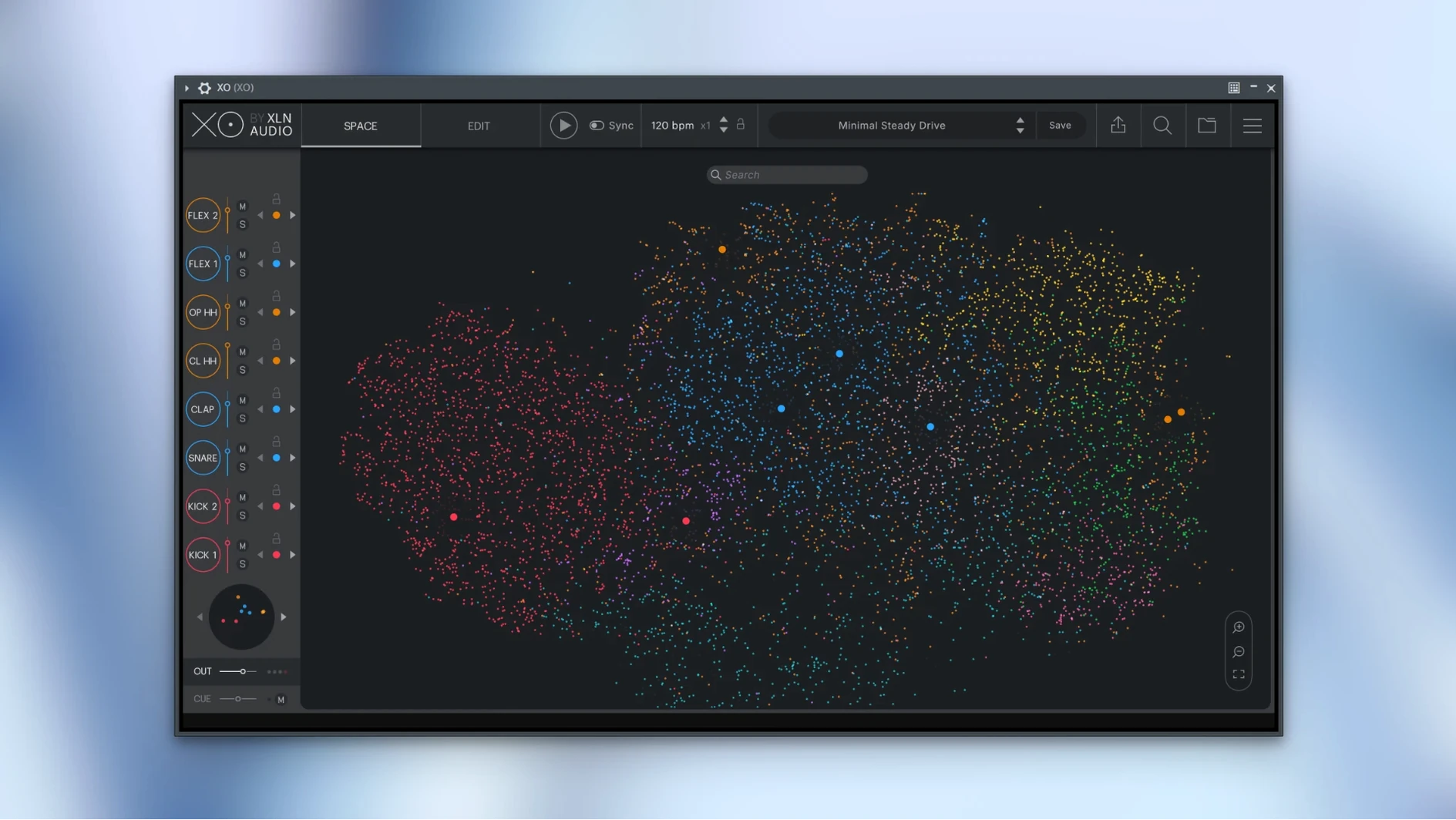The image size is (1456, 820).
Task: Select the SNARE channel circle
Action: point(203,458)
